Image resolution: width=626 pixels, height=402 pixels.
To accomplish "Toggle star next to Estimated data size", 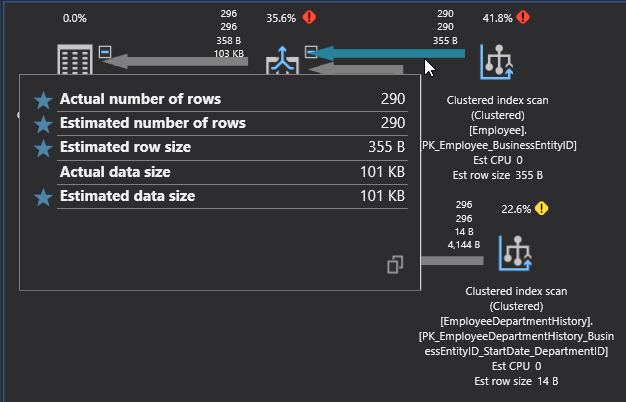I will [x=43, y=197].
